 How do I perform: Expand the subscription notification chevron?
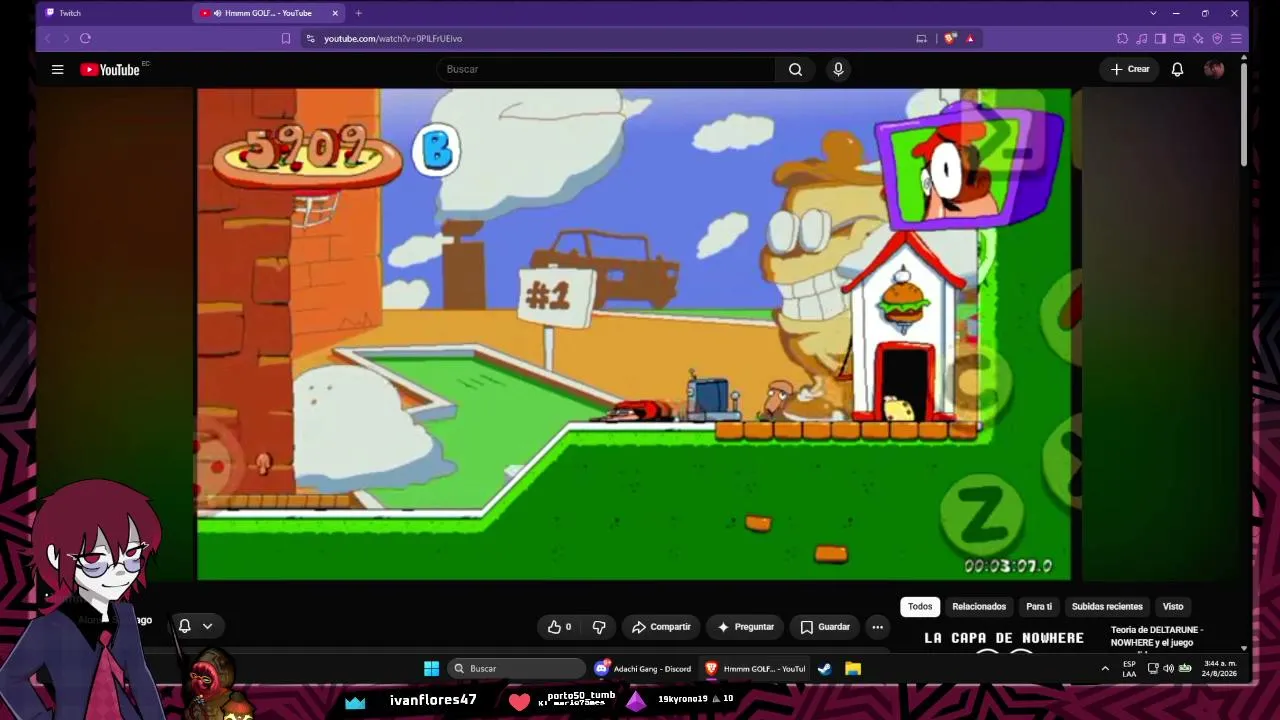point(207,626)
